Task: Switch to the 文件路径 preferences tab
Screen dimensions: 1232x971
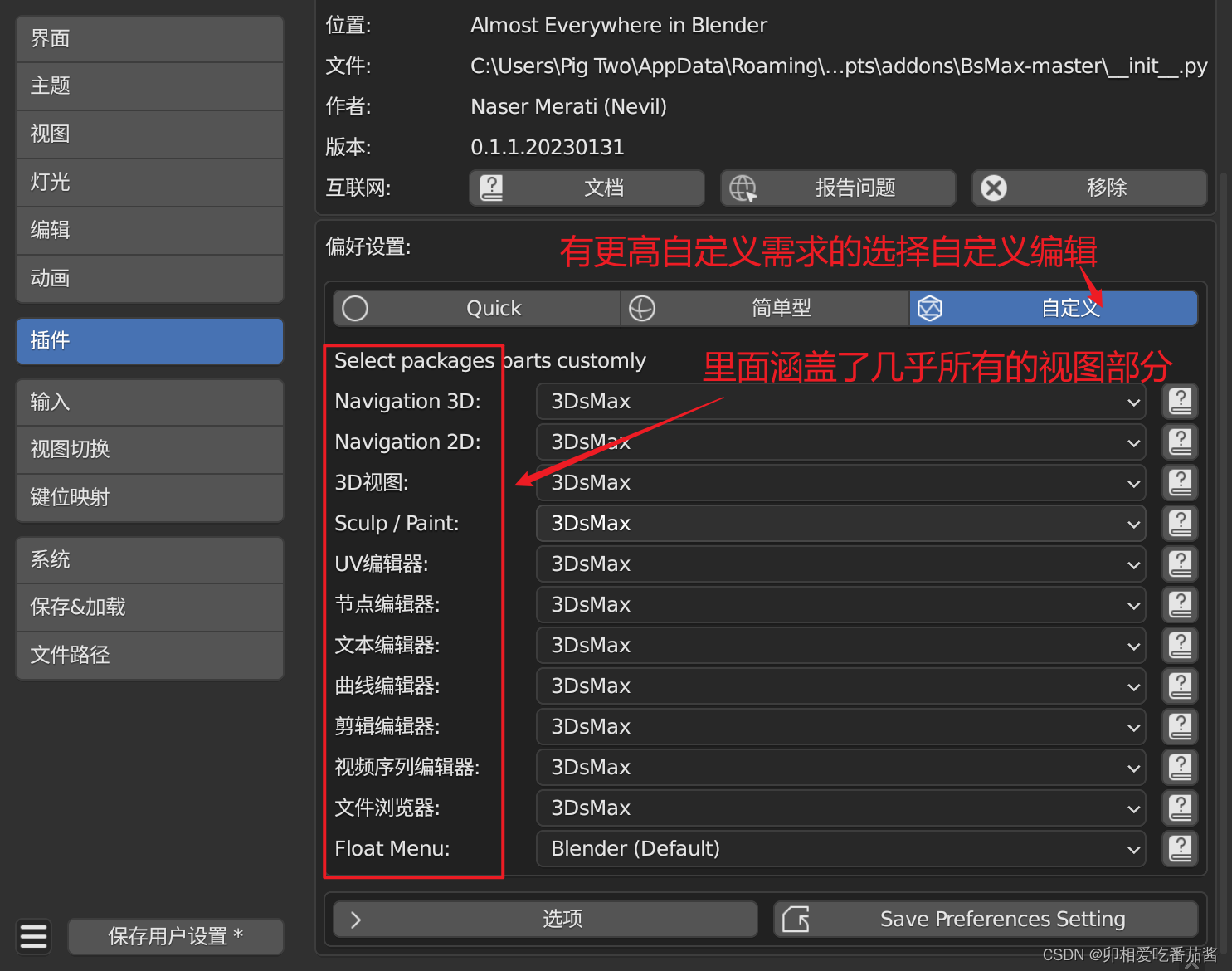Action: click(x=149, y=655)
